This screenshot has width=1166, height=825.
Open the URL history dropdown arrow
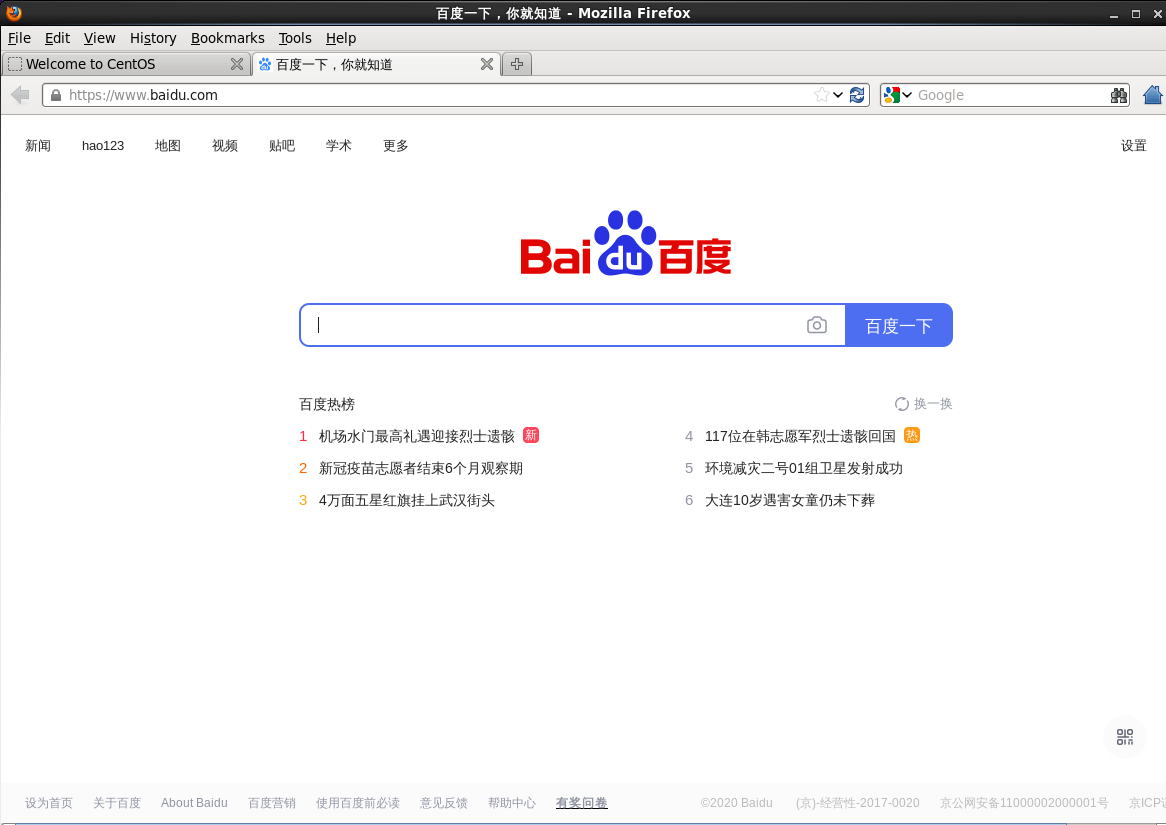838,95
